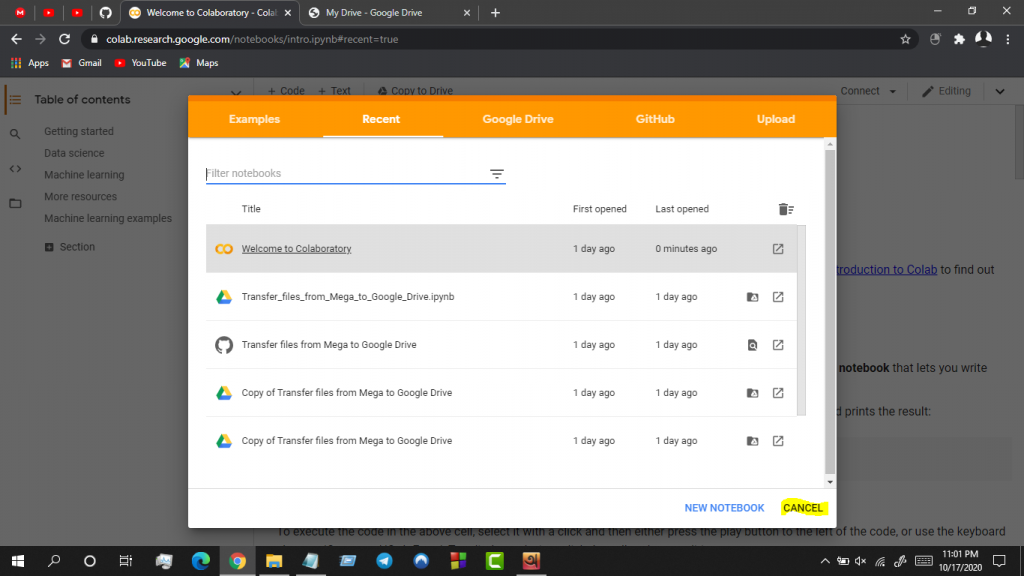Switch to the Upload tab
This screenshot has width=1024, height=576.
tap(776, 119)
